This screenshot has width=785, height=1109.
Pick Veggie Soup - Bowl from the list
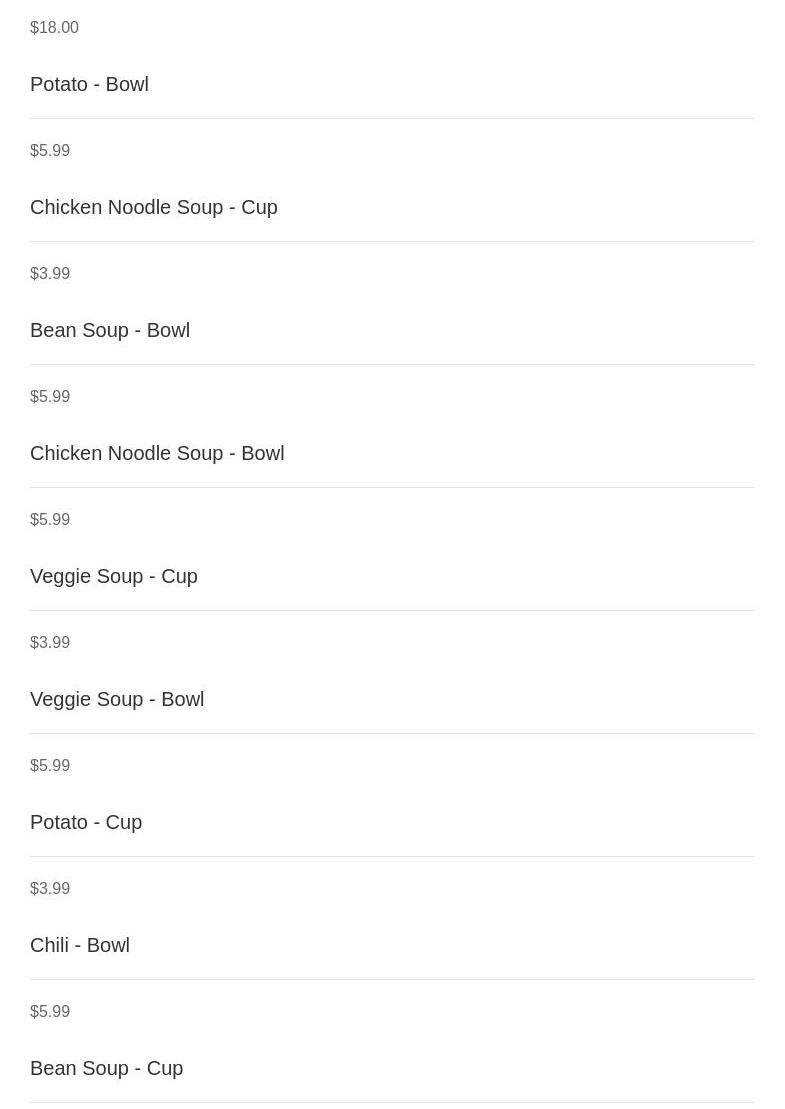117,699
